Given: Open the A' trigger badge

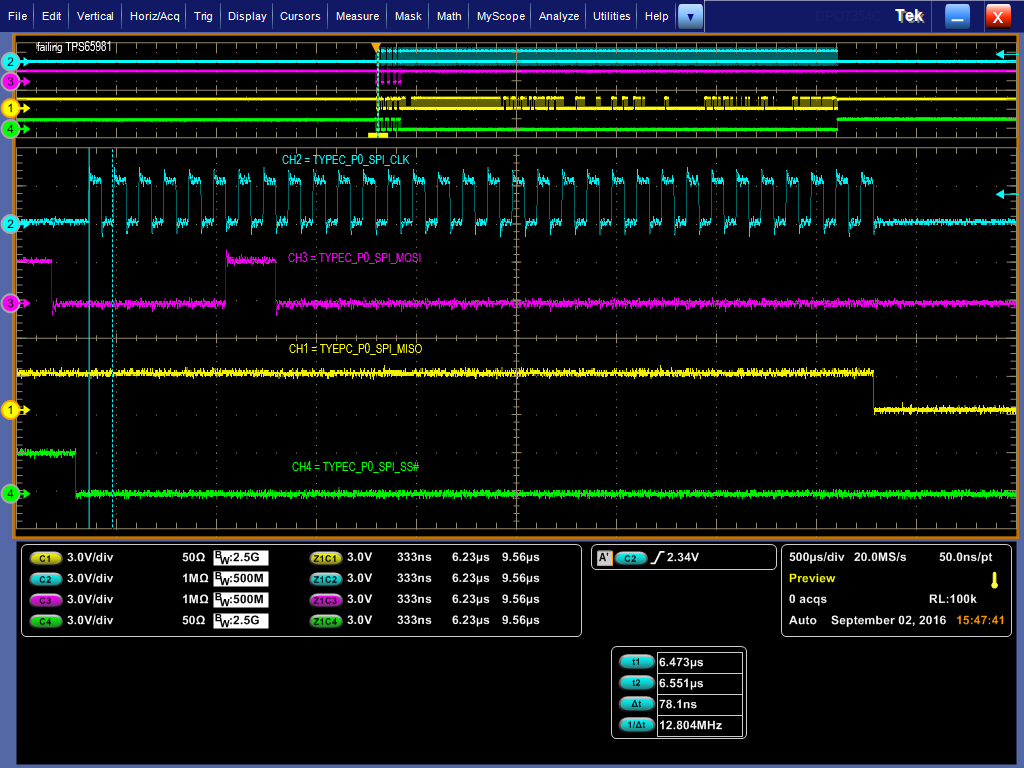Looking at the screenshot, I should tap(603, 558).
